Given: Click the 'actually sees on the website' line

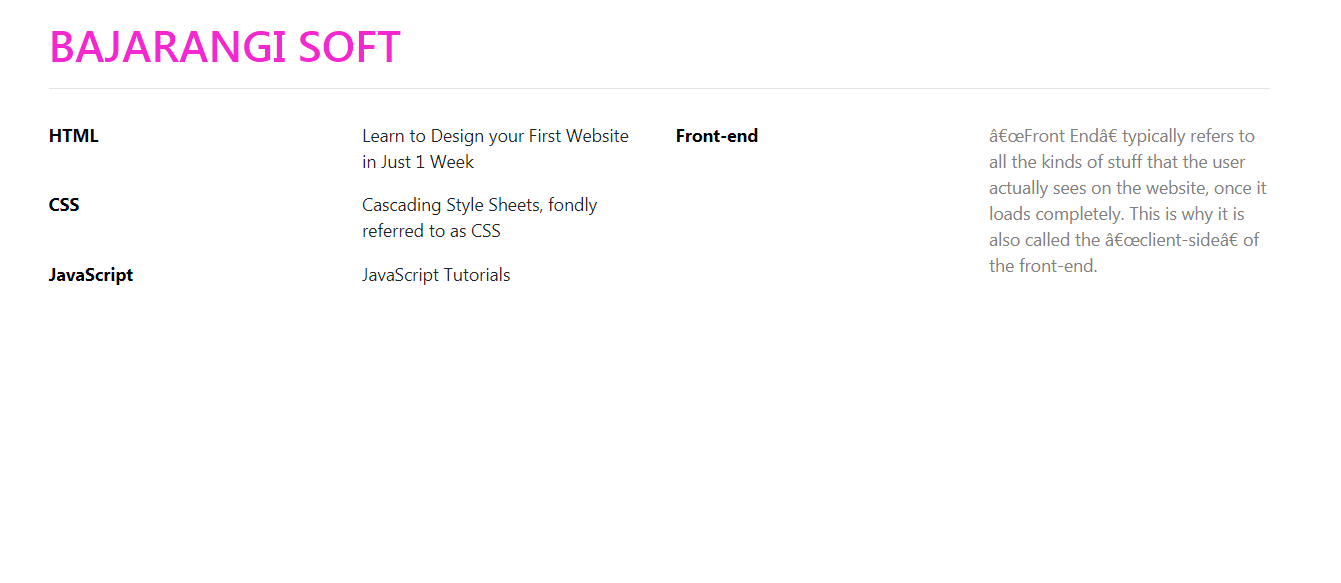Looking at the screenshot, I should [x=1128, y=188].
